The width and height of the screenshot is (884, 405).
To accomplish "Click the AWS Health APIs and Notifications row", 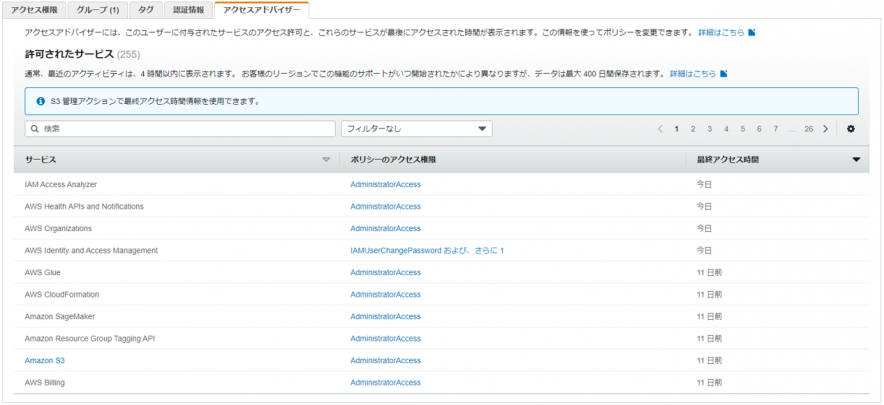I will tap(441, 206).
